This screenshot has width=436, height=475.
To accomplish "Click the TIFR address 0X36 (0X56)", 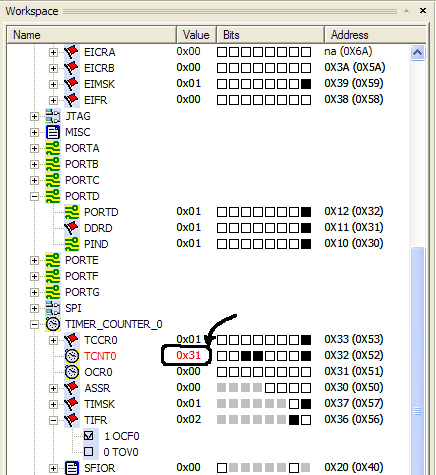I will click(354, 419).
